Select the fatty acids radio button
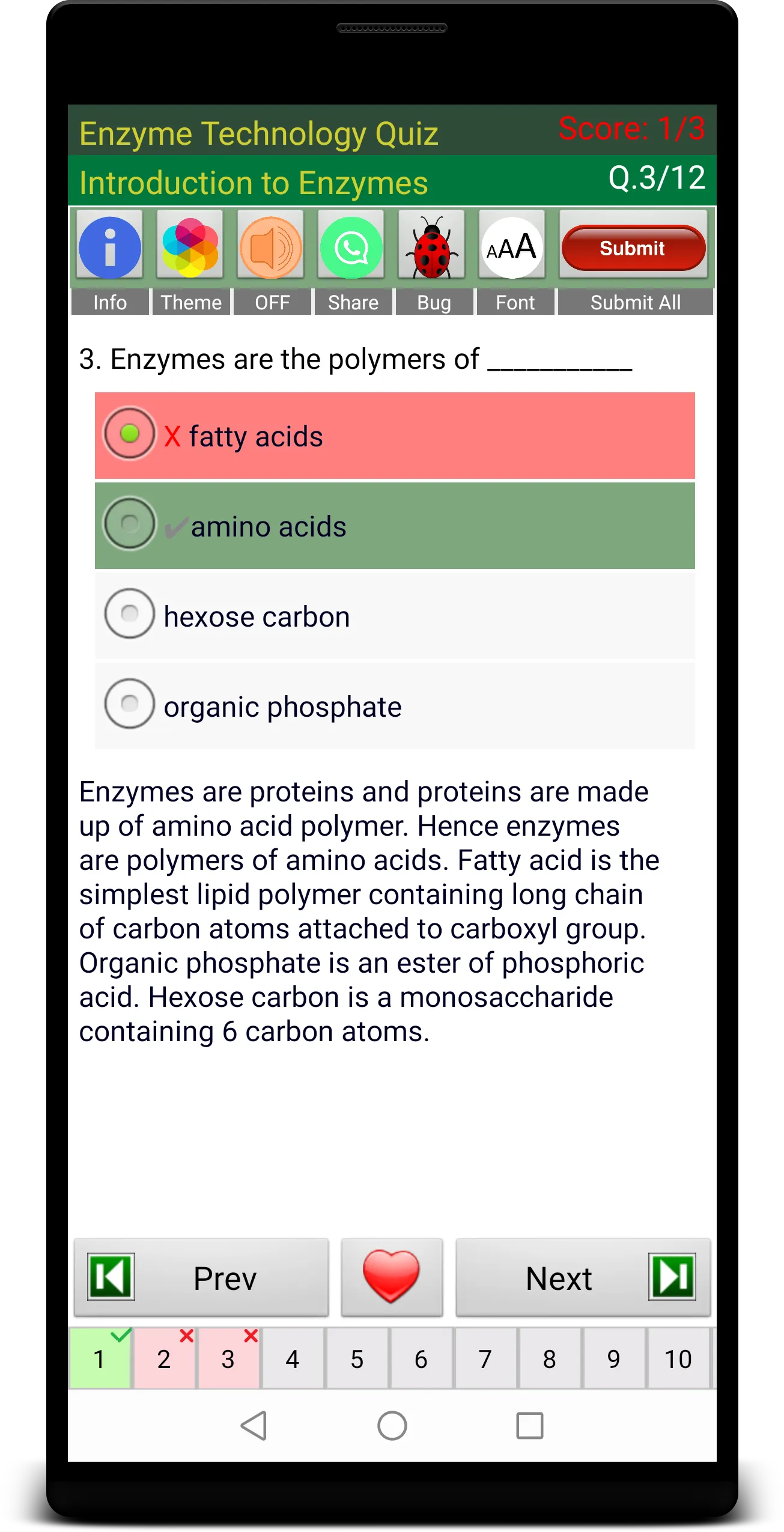Viewport: 784px width, 1532px height. [x=130, y=434]
